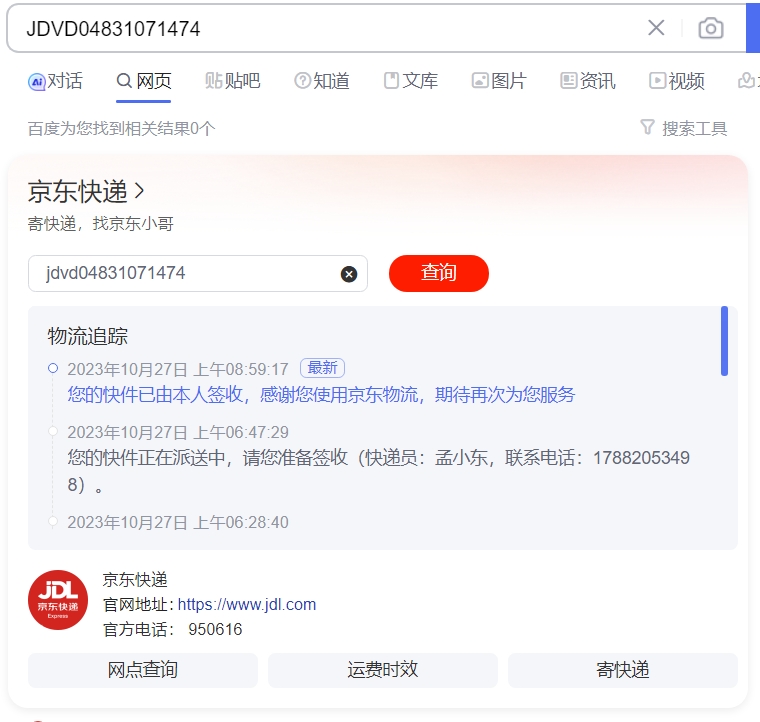This screenshot has width=760, height=722.
Task: Clear the Baidu search box with the X icon
Action: 656,28
